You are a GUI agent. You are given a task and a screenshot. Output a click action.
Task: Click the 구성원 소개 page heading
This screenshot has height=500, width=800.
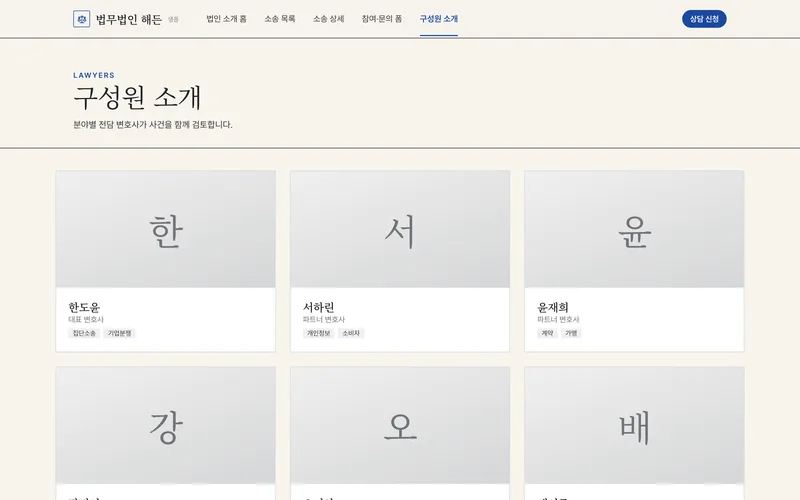(137, 98)
